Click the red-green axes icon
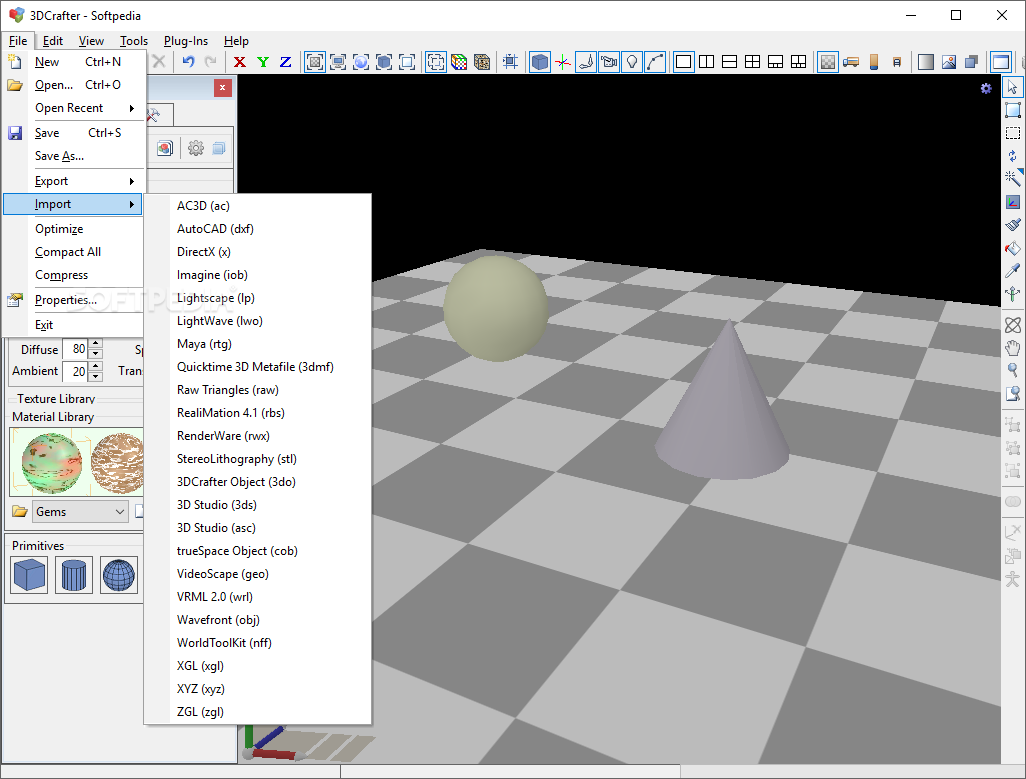This screenshot has width=1026, height=779. (563, 61)
